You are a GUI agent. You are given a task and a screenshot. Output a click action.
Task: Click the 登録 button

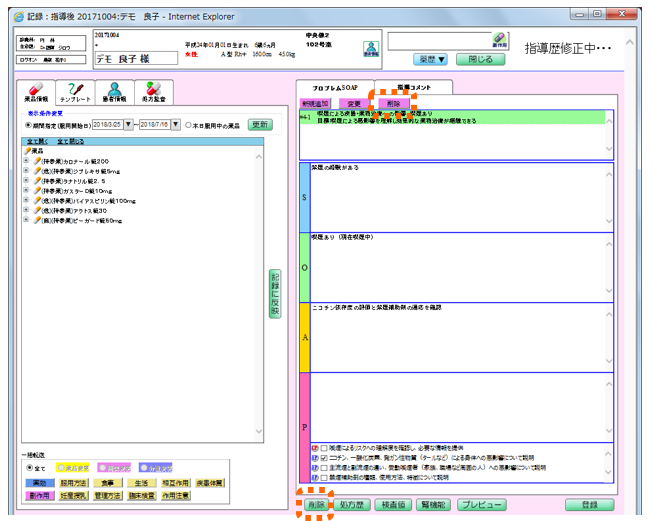[589, 505]
